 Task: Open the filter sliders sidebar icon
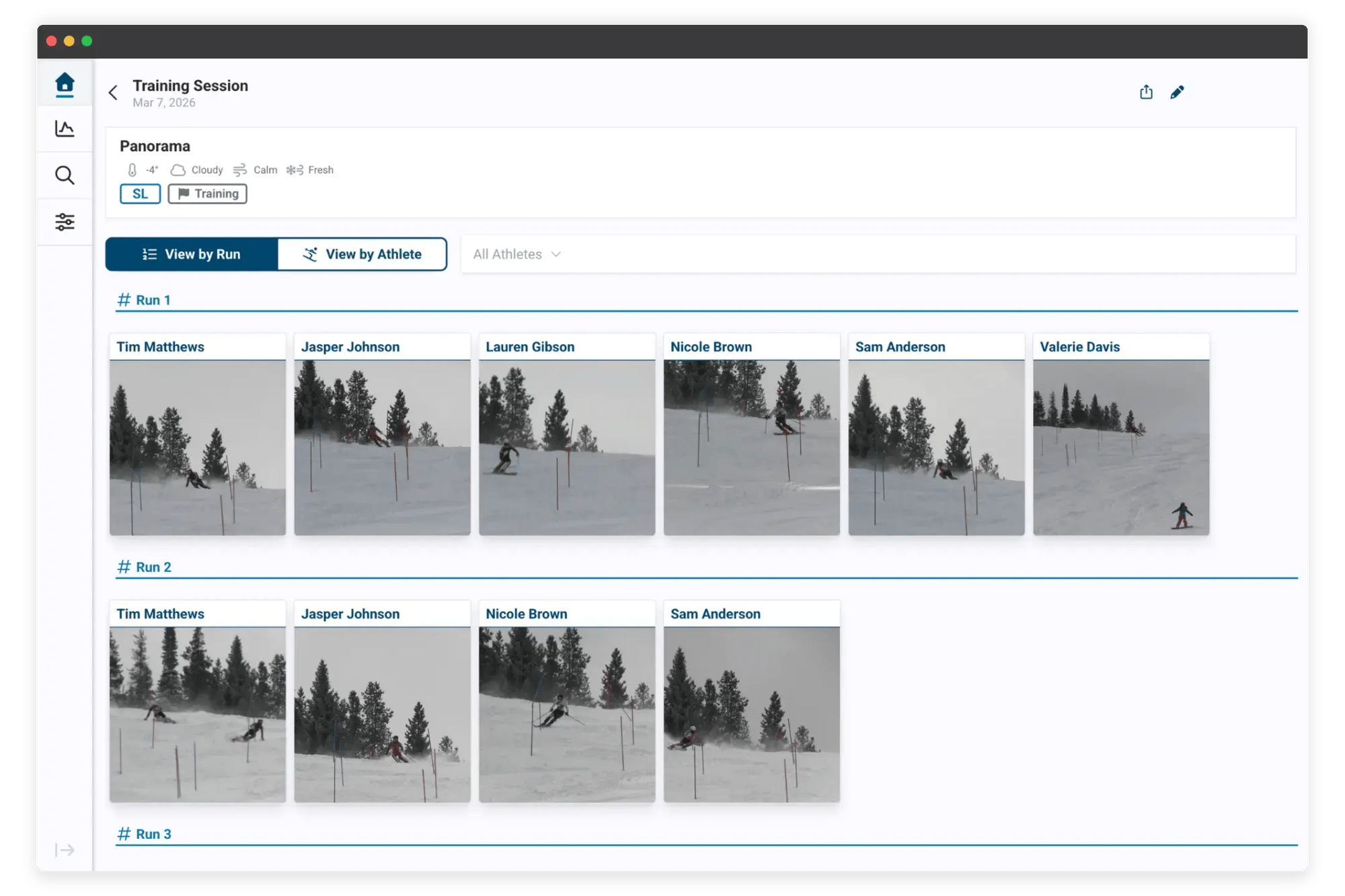[65, 222]
